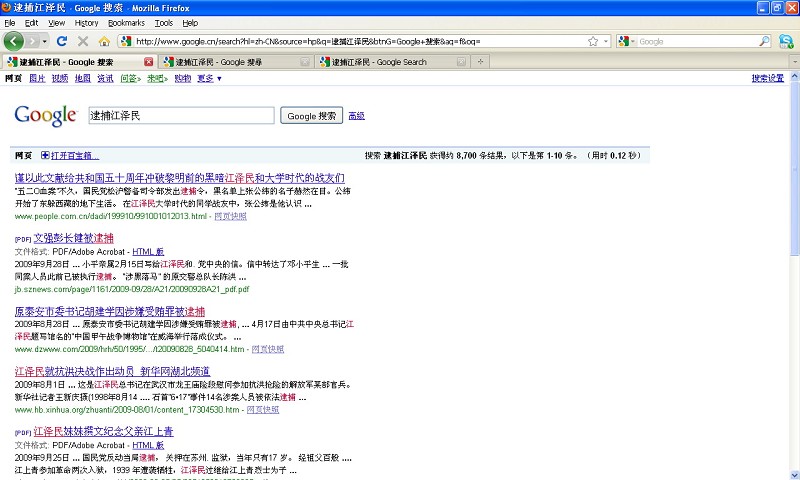
Task: Click the search magnifier icon in toolbar
Action: click(764, 41)
